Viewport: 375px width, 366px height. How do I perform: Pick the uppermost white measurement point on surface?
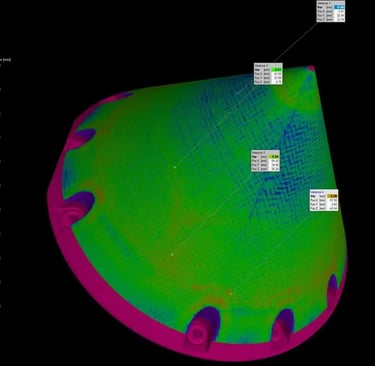tap(175, 167)
